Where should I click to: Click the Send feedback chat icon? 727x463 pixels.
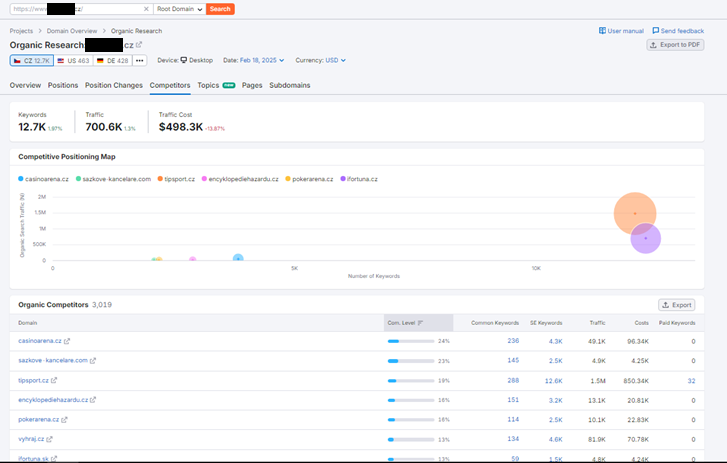[656, 31]
